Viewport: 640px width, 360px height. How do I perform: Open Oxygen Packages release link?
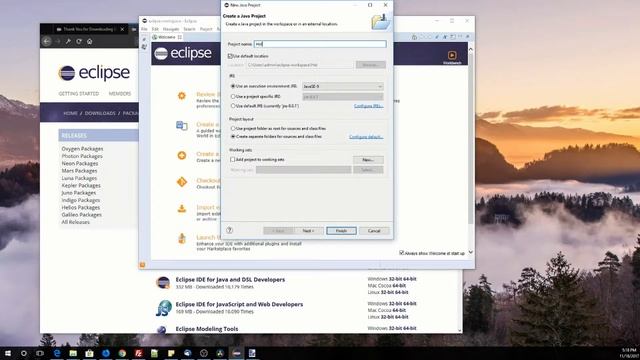(82, 149)
